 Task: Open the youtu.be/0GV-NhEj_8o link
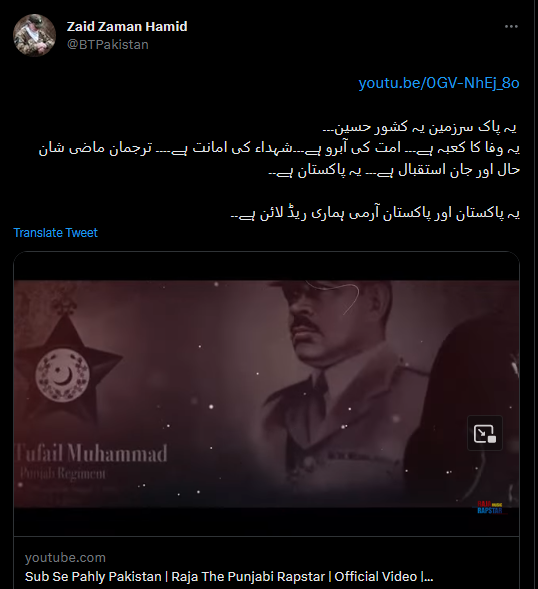[439, 83]
